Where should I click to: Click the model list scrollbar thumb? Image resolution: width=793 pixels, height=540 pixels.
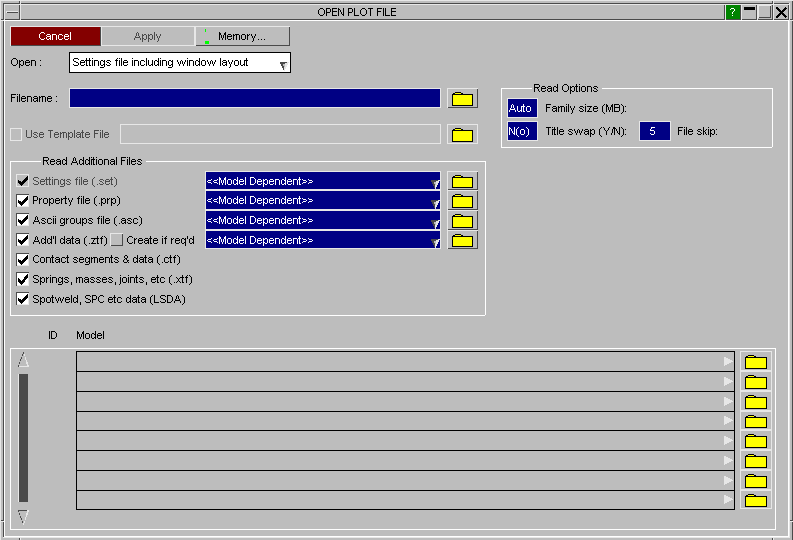click(x=23, y=437)
